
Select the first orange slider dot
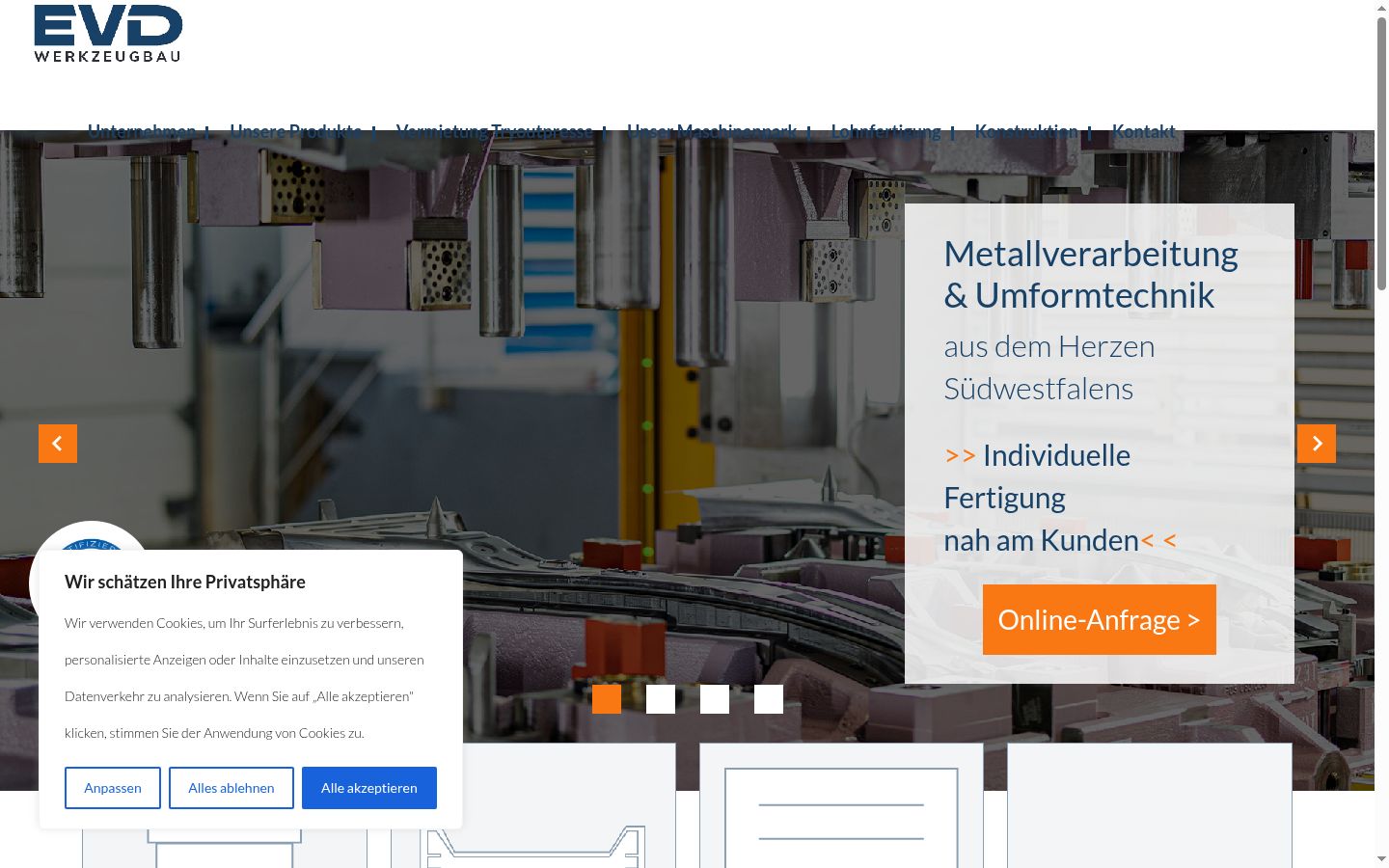pos(607,699)
